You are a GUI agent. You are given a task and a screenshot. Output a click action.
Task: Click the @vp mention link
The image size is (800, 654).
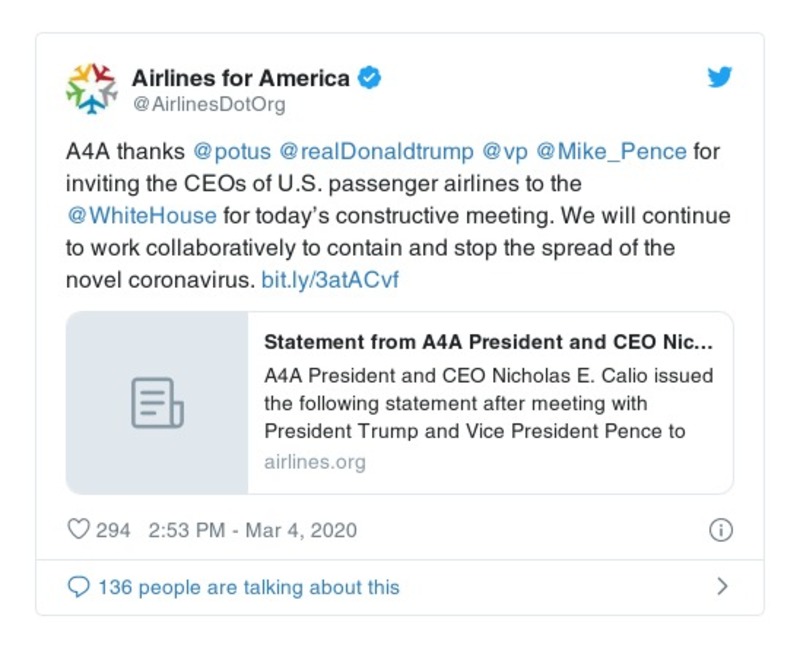[504, 152]
